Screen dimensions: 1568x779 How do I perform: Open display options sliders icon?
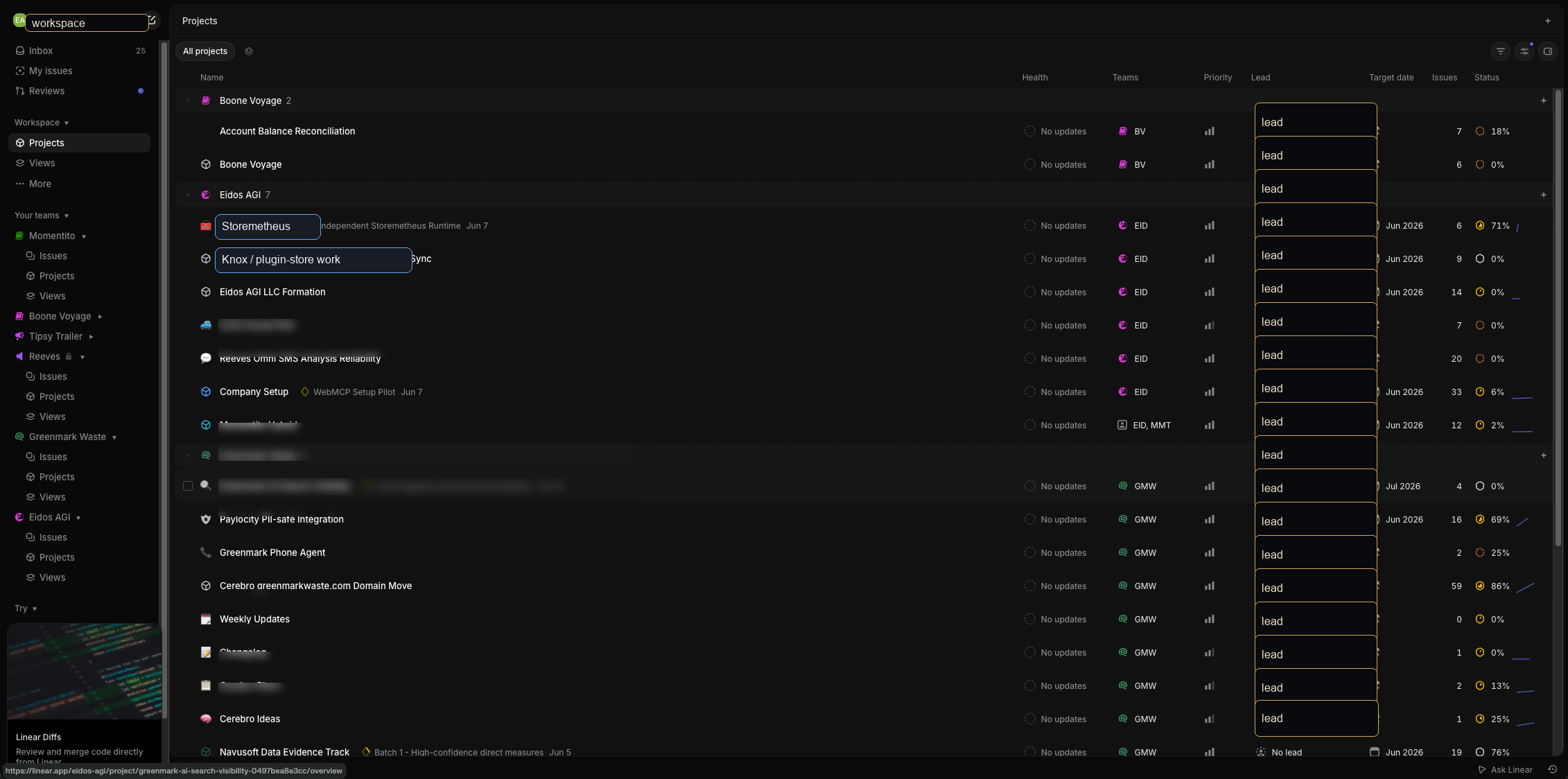point(1524,51)
